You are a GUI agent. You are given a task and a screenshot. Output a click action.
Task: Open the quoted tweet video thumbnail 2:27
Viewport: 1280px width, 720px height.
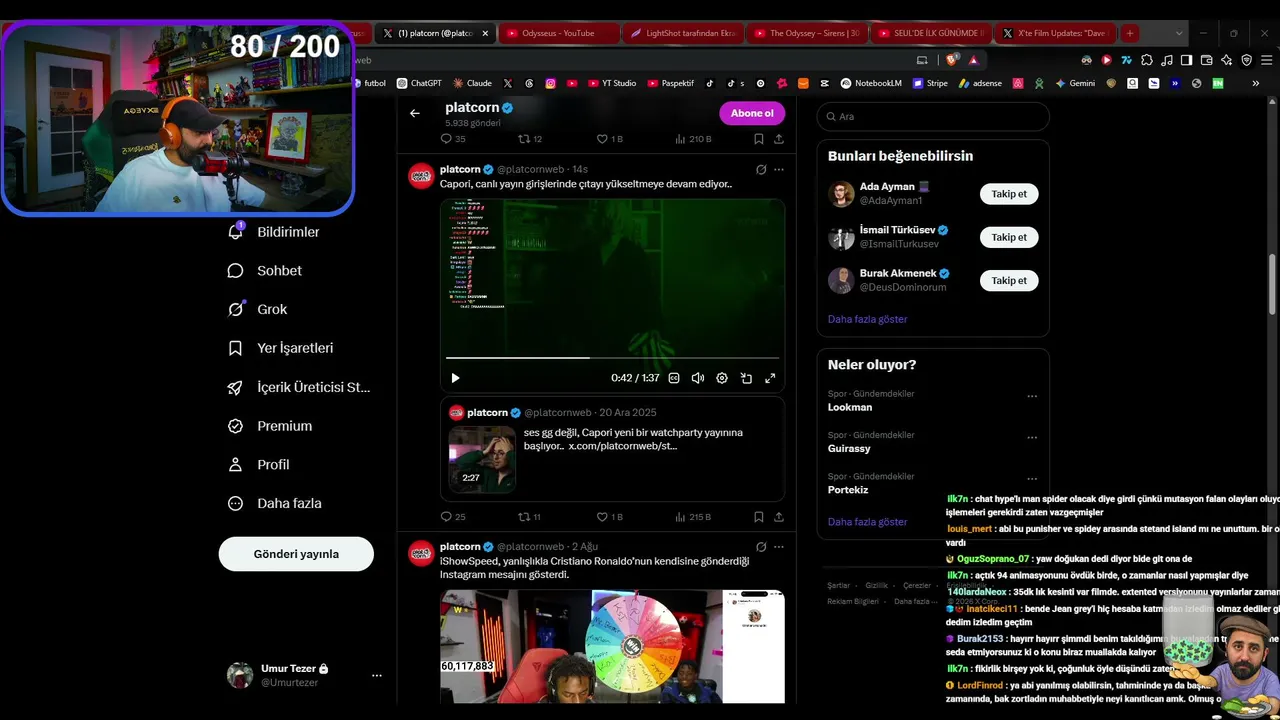click(x=482, y=459)
